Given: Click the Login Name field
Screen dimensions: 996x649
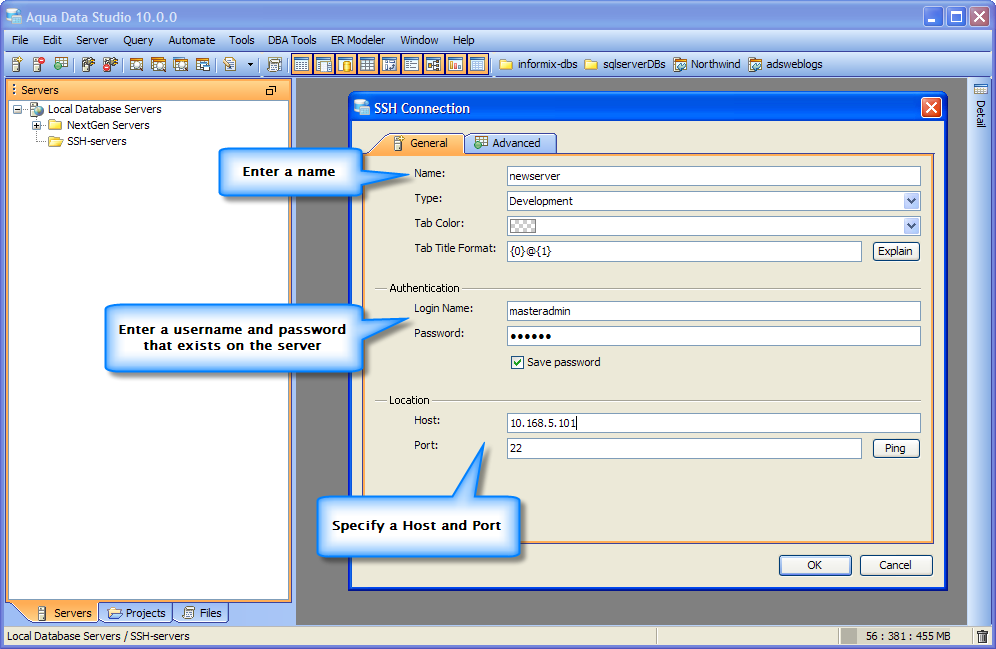Looking at the screenshot, I should pyautogui.click(x=713, y=311).
